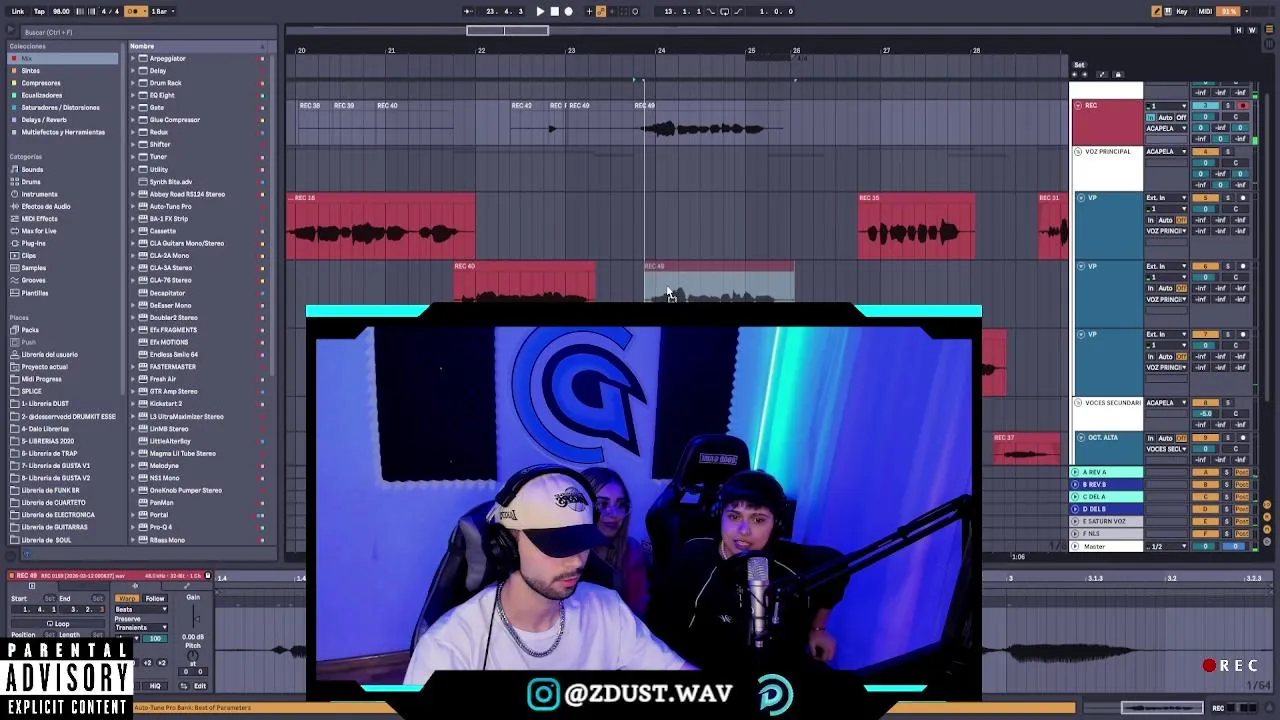
Task: Unfold the VOZ PRINCIPAL group track
Action: [x=1079, y=152]
